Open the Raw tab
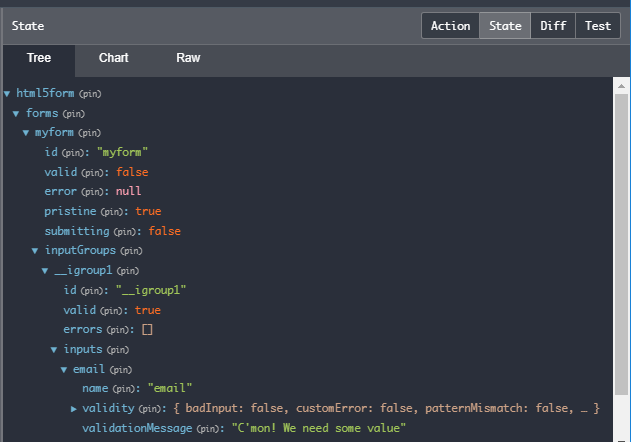Screen dimensions: 631x442 tap(188, 58)
